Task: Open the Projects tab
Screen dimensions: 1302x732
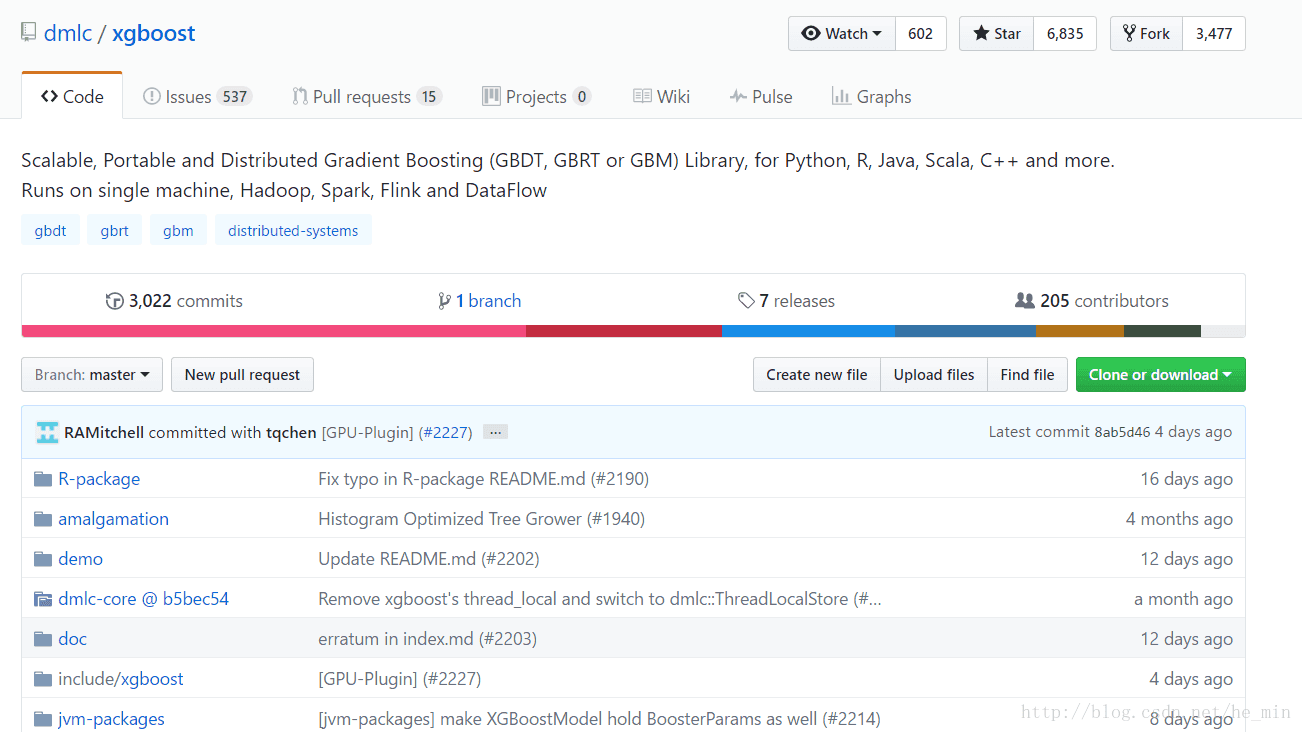Action: pos(537,97)
